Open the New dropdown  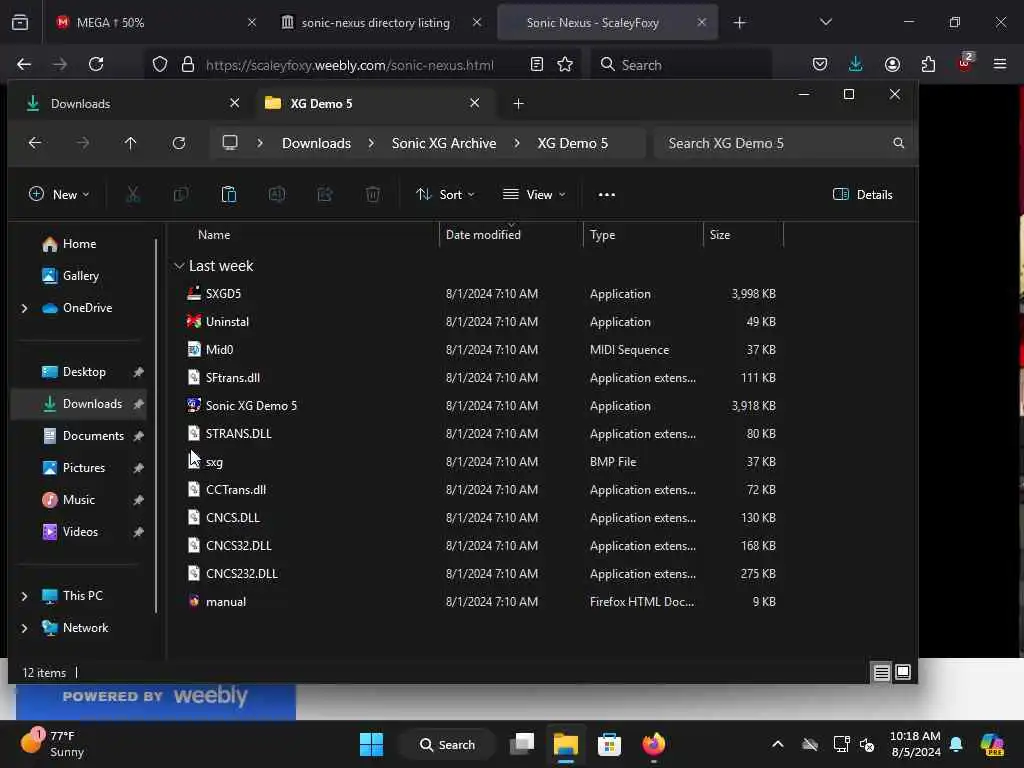point(59,194)
